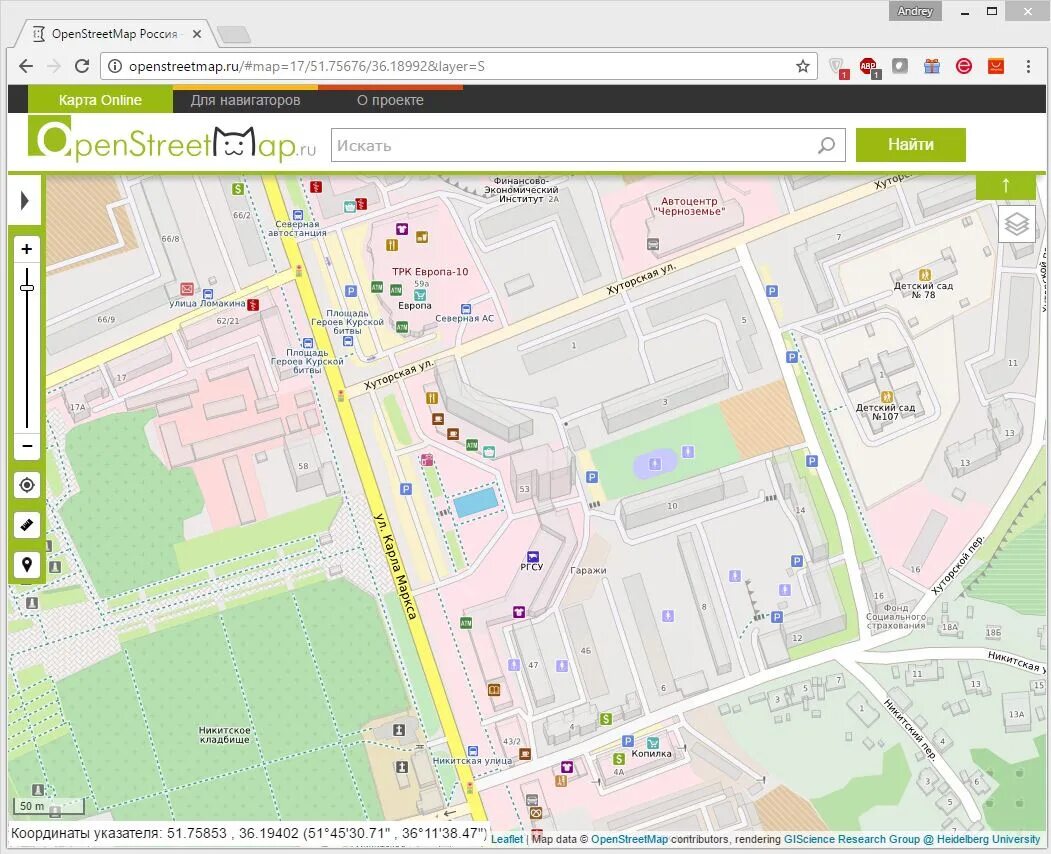Click the РГСУ university icon

533,556
